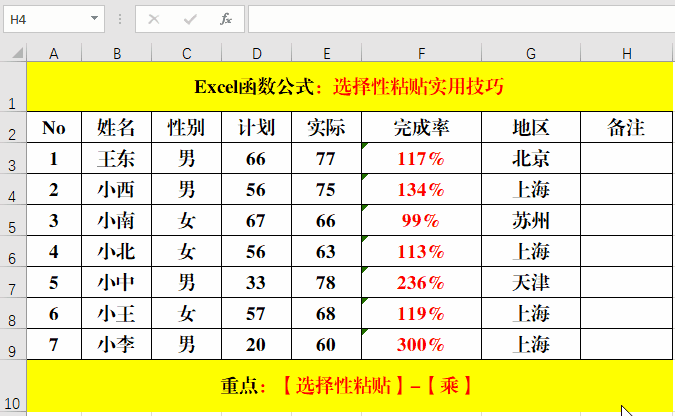Select column F header
675x416 pixels.
pyautogui.click(x=421, y=53)
